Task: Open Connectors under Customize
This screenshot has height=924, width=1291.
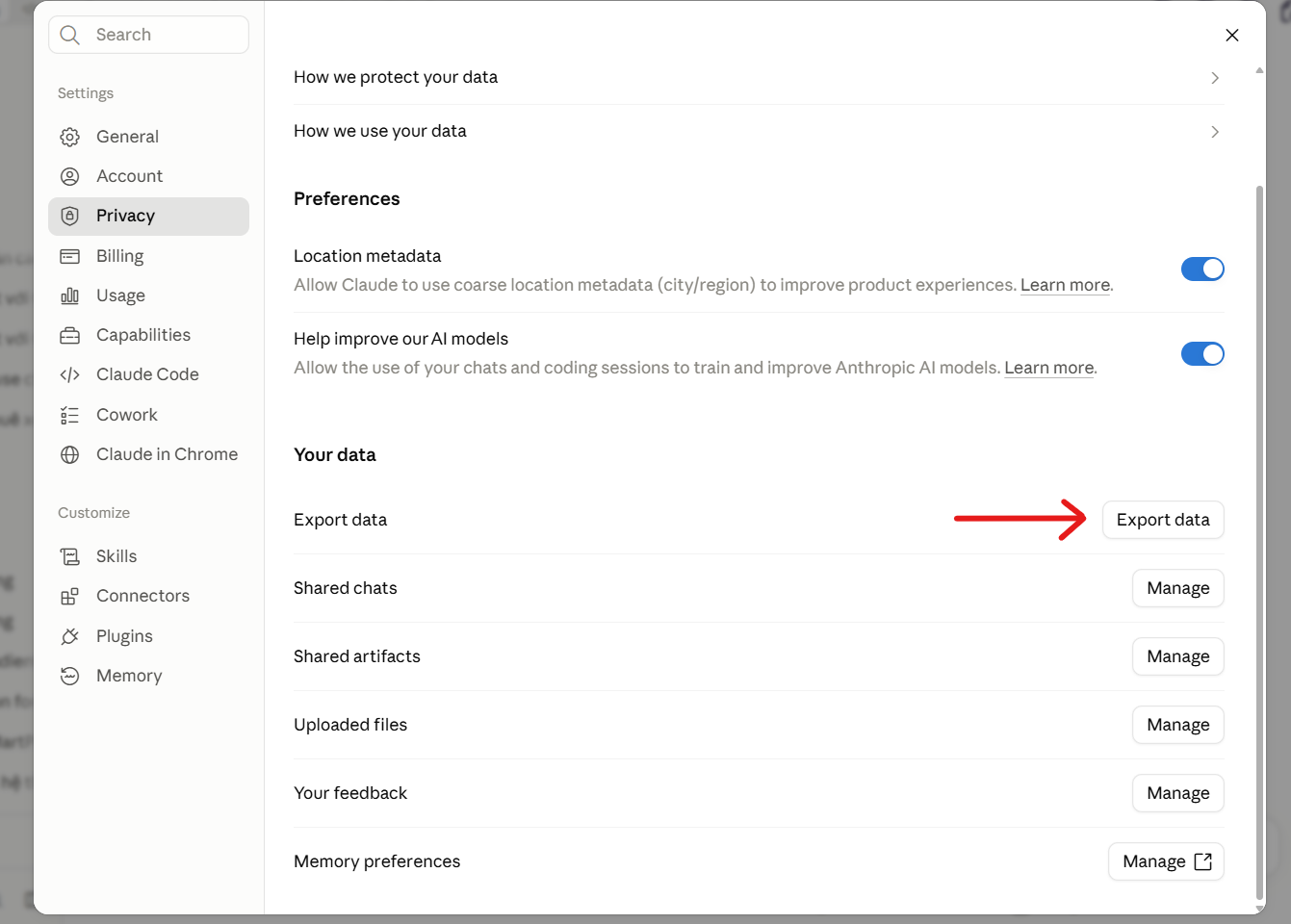Action: (148, 596)
